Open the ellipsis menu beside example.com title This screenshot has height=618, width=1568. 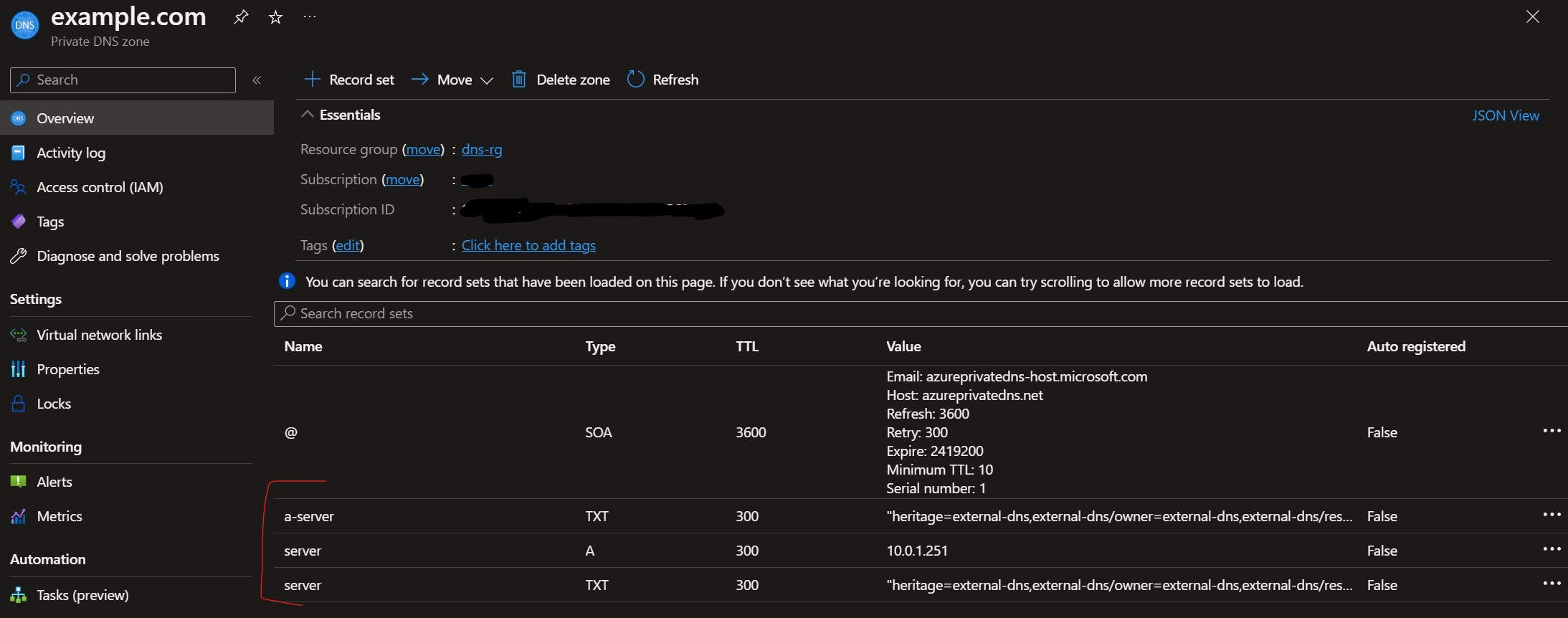(x=310, y=16)
